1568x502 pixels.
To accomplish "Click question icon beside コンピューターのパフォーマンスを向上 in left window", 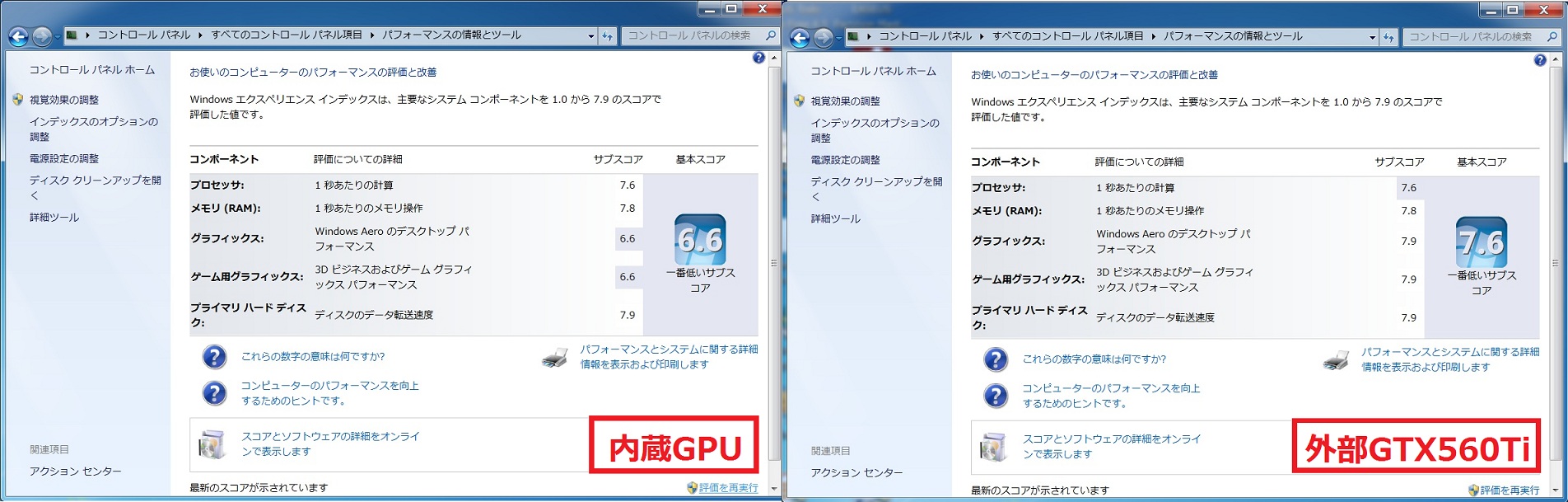I will (215, 393).
